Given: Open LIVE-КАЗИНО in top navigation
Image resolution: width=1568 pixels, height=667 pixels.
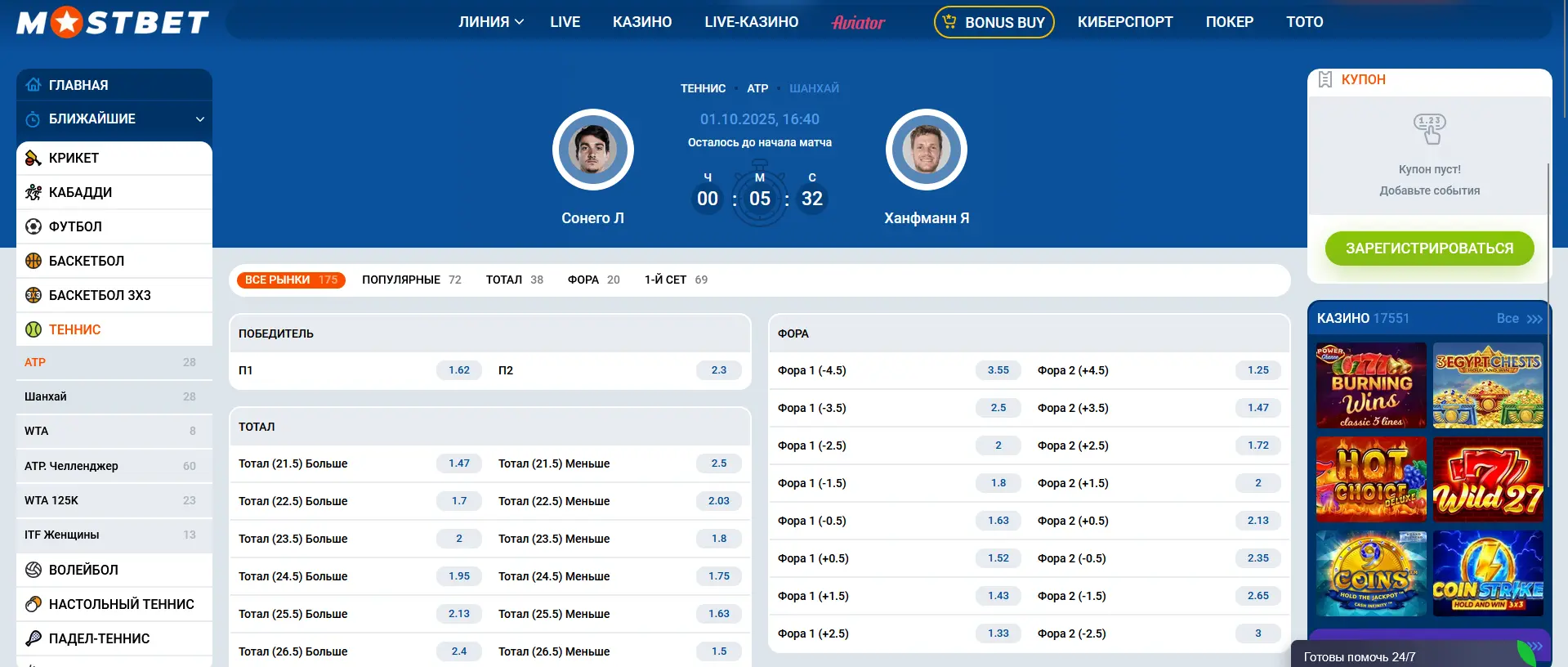Looking at the screenshot, I should (752, 22).
